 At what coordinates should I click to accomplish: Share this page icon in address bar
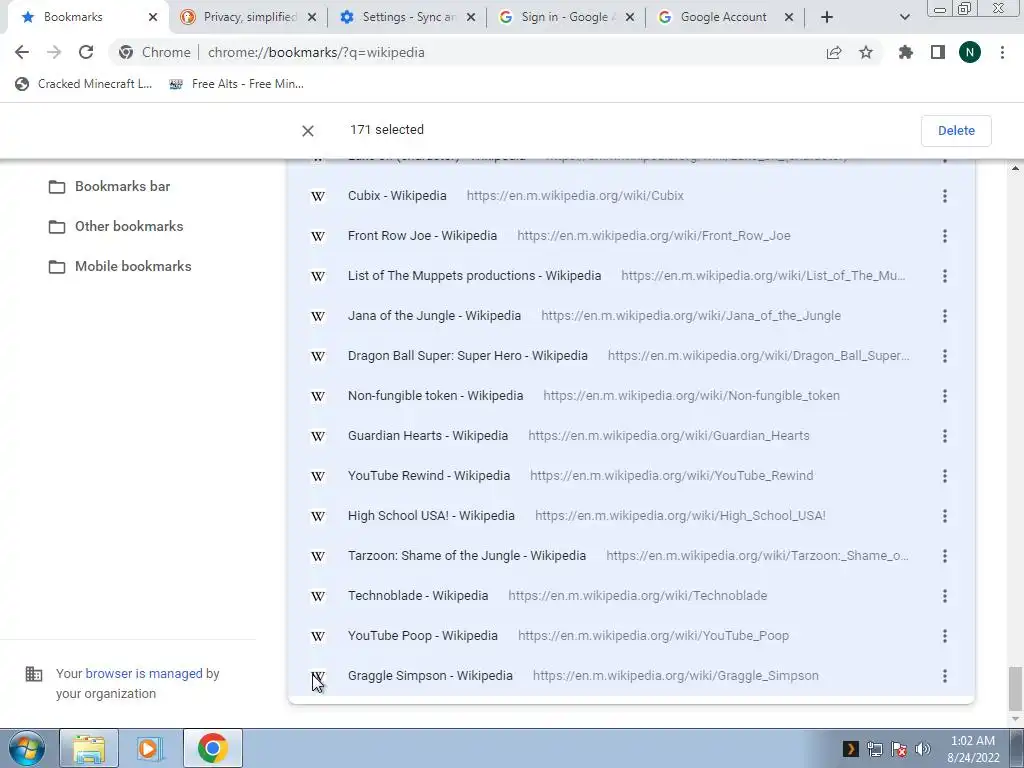tap(834, 52)
